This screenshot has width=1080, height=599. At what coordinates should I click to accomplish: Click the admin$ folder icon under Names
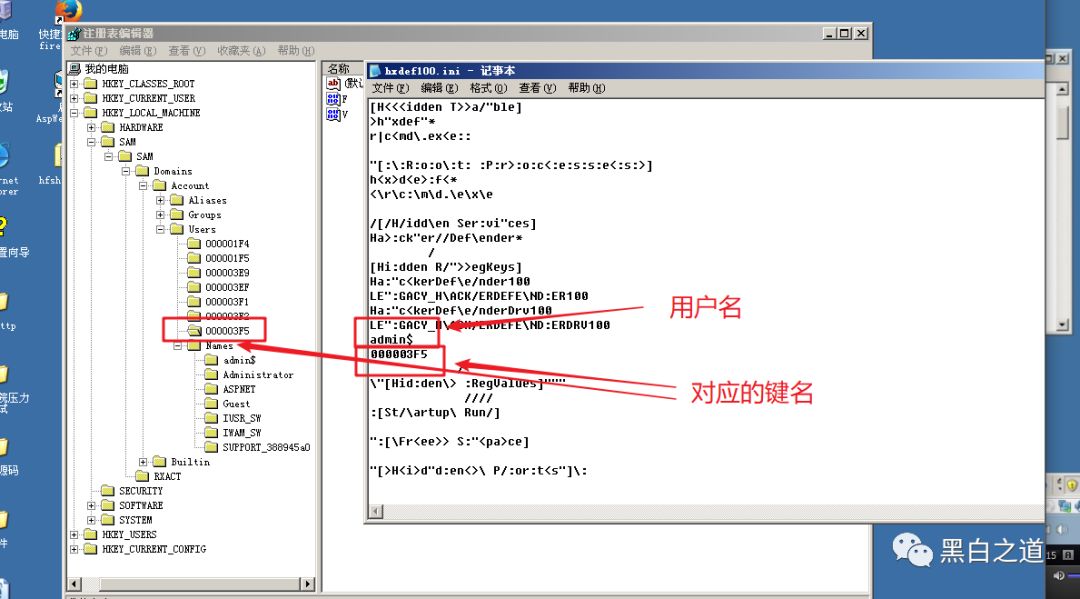[x=211, y=360]
